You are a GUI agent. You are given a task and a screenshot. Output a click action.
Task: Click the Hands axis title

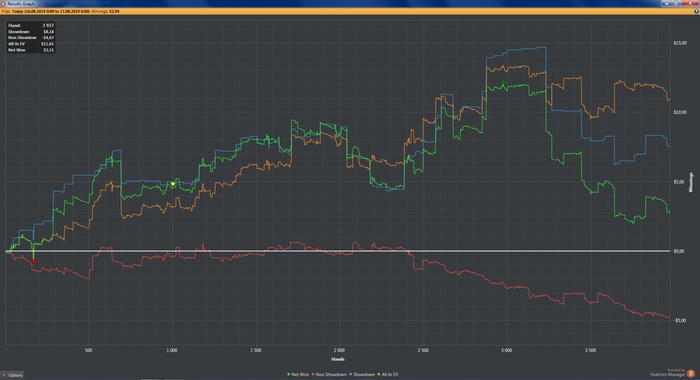pyautogui.click(x=338, y=359)
